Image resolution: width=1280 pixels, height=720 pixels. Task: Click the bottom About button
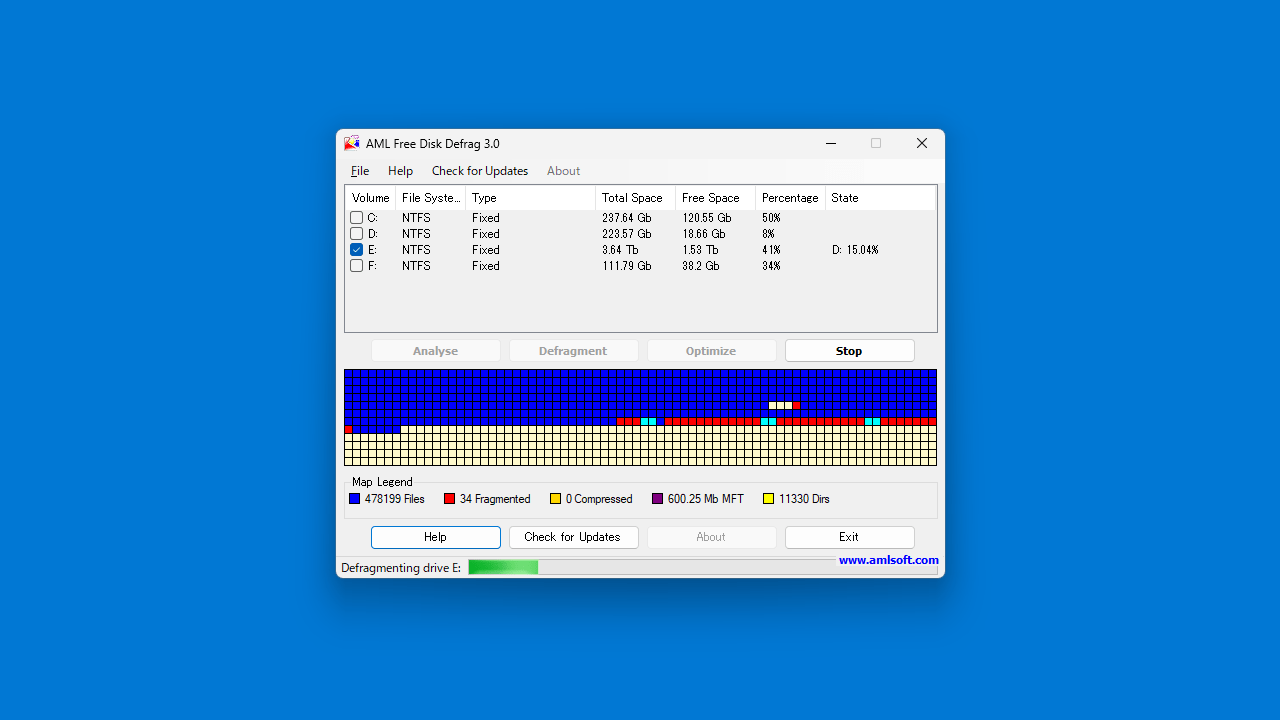point(711,537)
